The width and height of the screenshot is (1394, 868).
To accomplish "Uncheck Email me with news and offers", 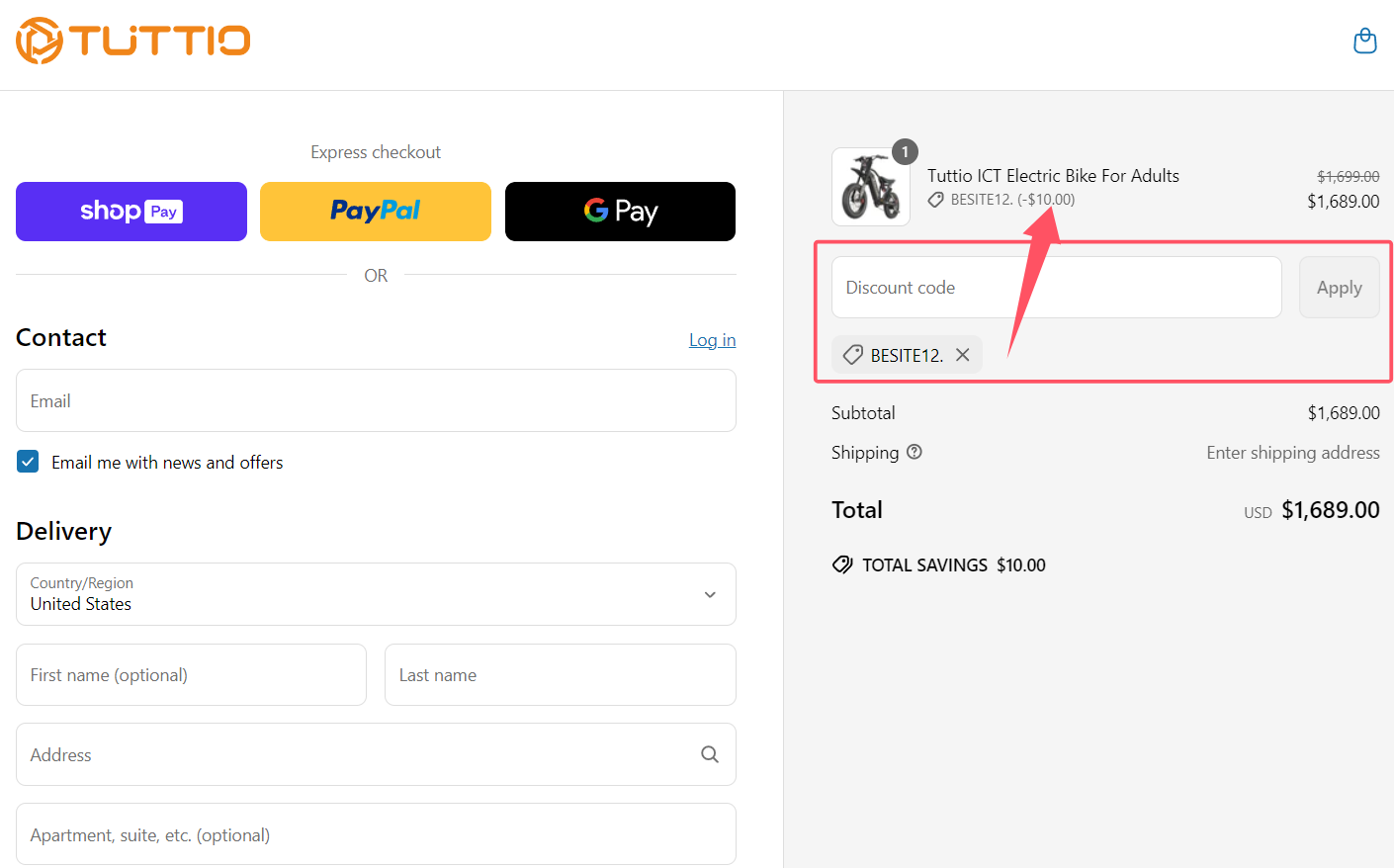I will pos(28,462).
